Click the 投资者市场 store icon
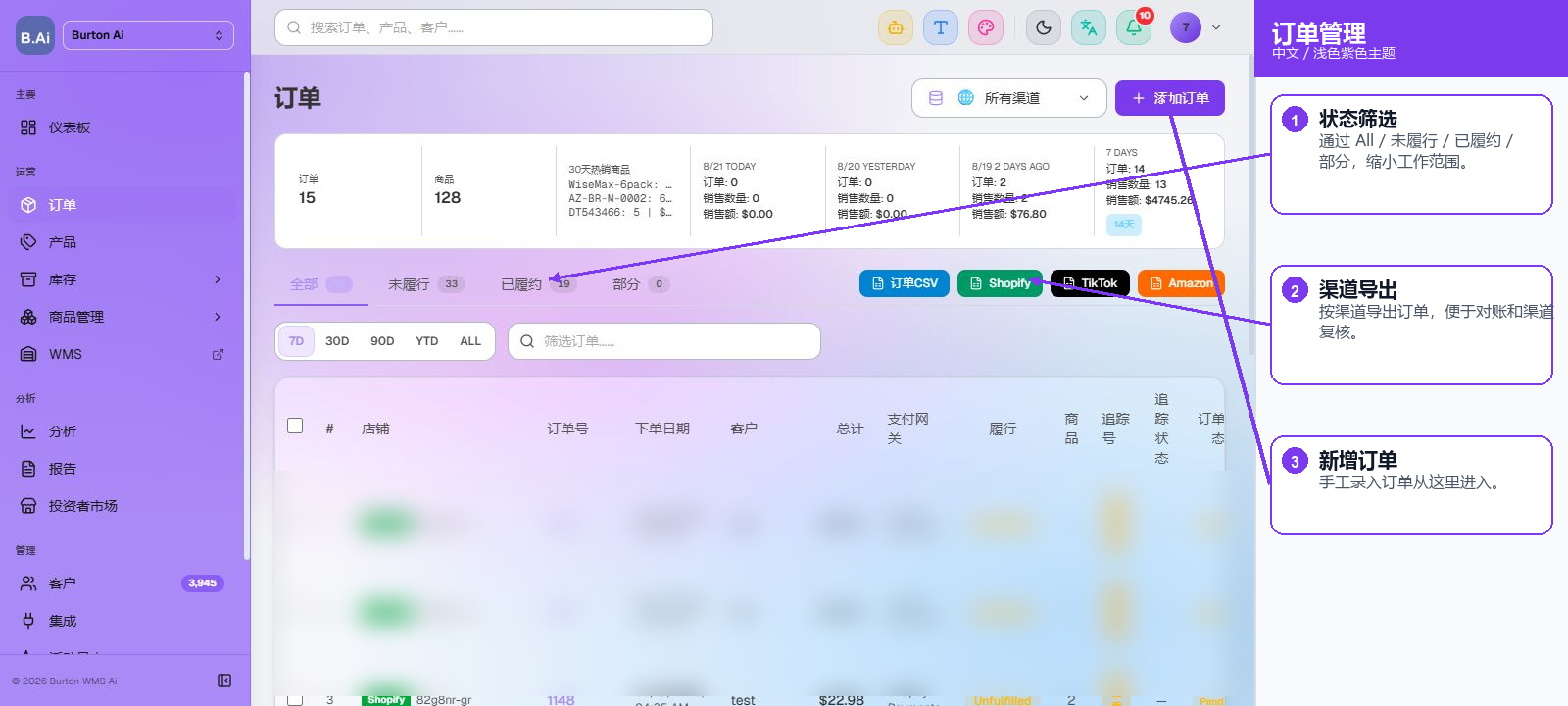 pos(28,506)
